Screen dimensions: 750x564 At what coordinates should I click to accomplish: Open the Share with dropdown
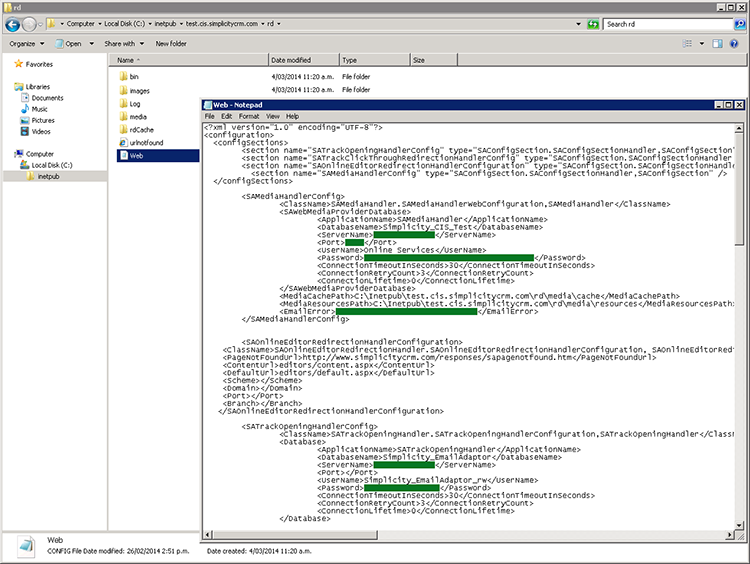point(124,44)
